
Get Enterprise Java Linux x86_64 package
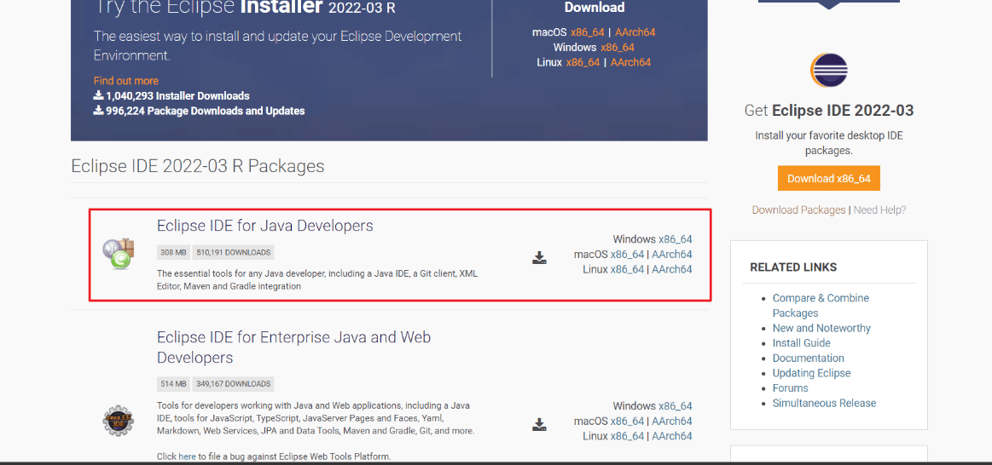(627, 436)
